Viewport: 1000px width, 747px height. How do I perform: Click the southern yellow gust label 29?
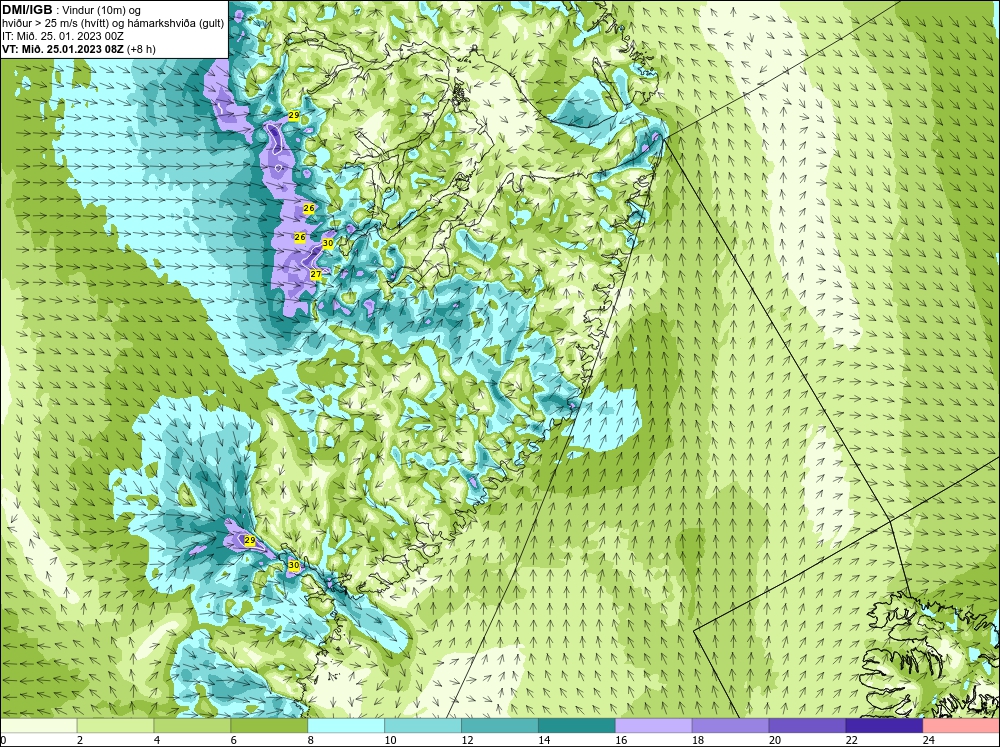tap(250, 540)
